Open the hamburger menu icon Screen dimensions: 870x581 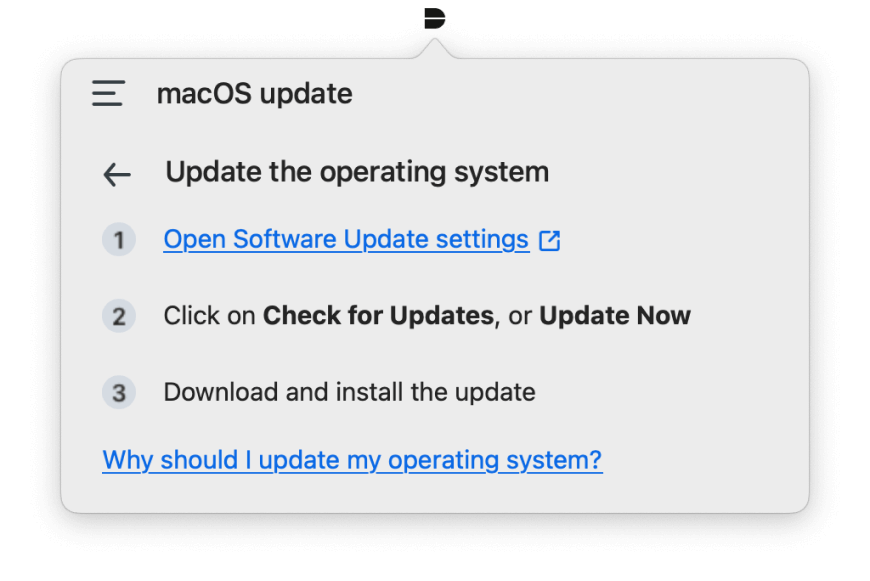coord(108,94)
